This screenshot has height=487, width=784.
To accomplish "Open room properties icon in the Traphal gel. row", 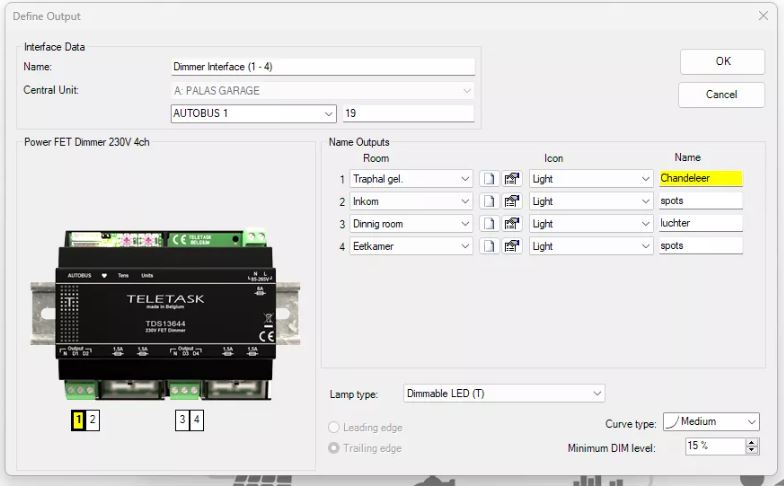I will (x=512, y=179).
